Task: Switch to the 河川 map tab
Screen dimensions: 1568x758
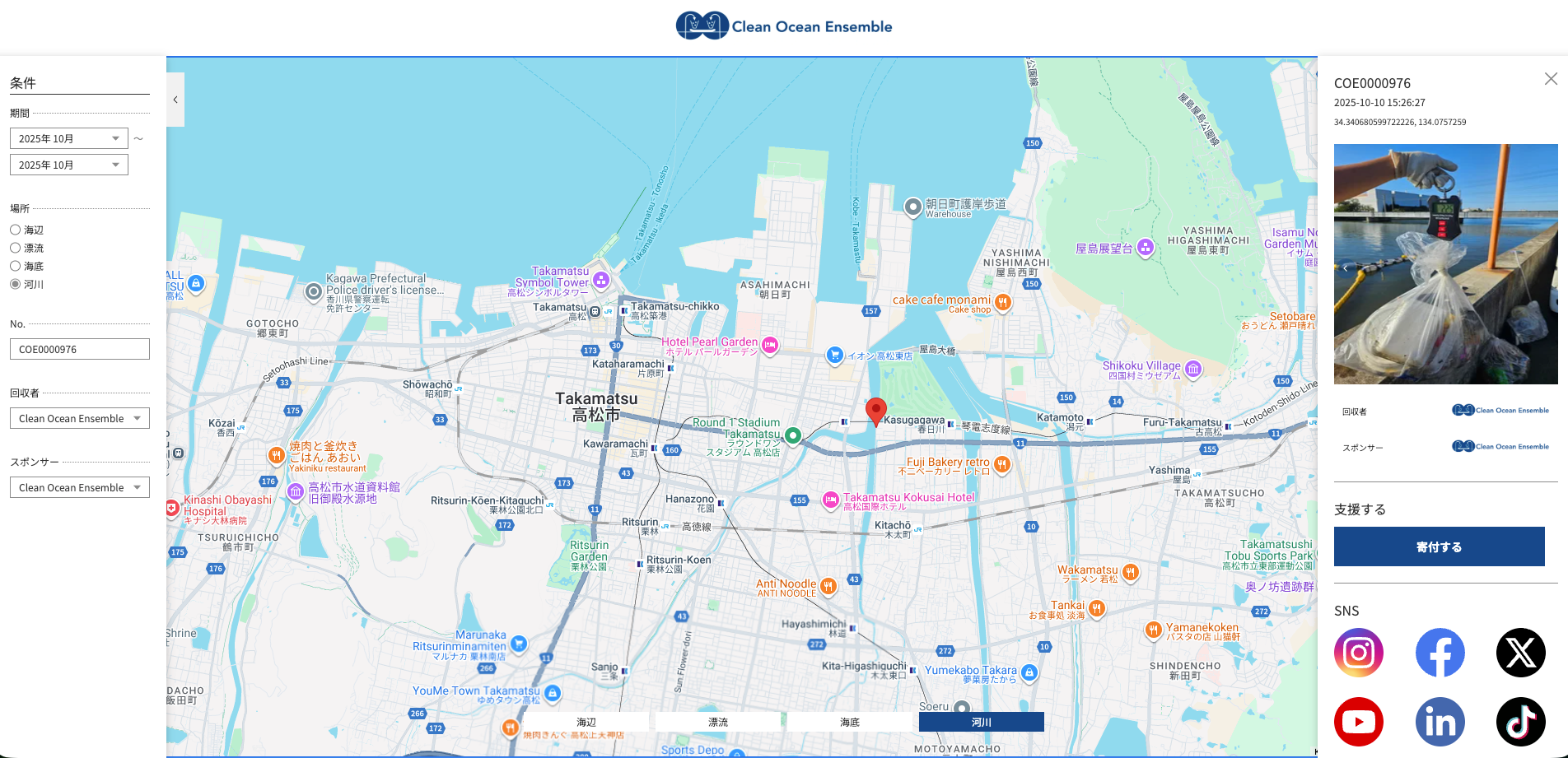Action: point(982,722)
